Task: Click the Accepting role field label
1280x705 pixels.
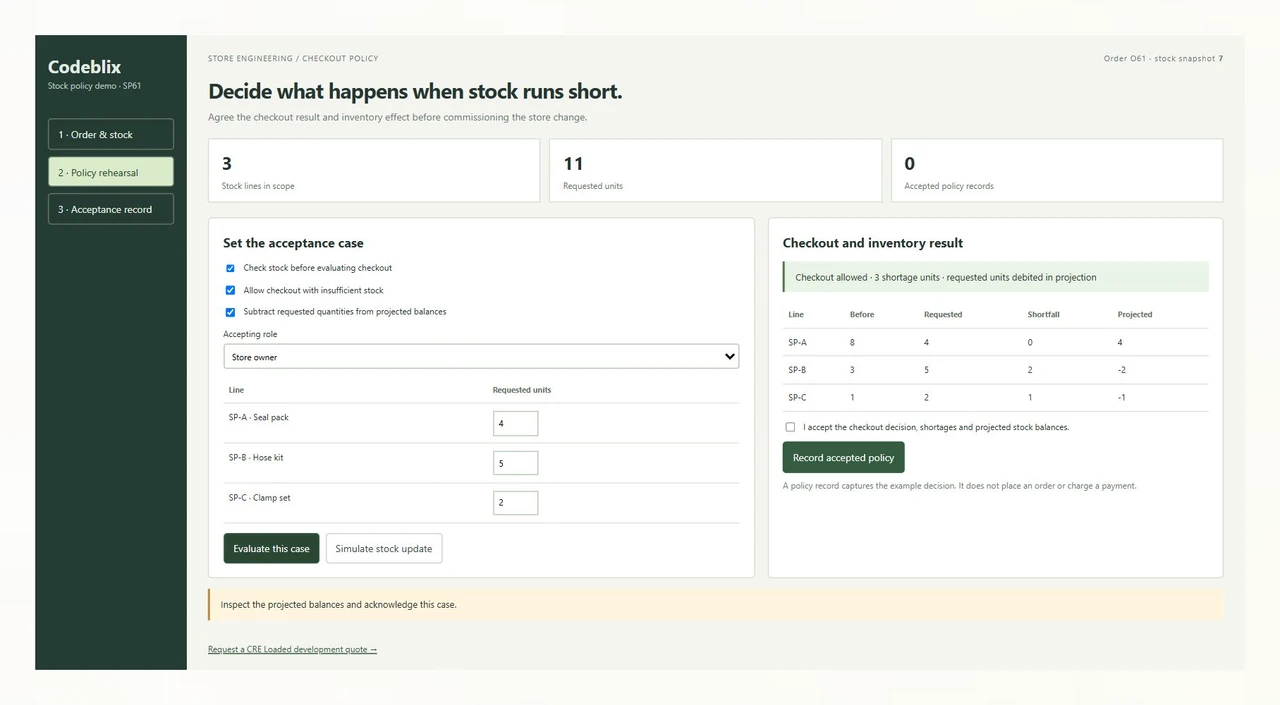Action: pos(250,334)
